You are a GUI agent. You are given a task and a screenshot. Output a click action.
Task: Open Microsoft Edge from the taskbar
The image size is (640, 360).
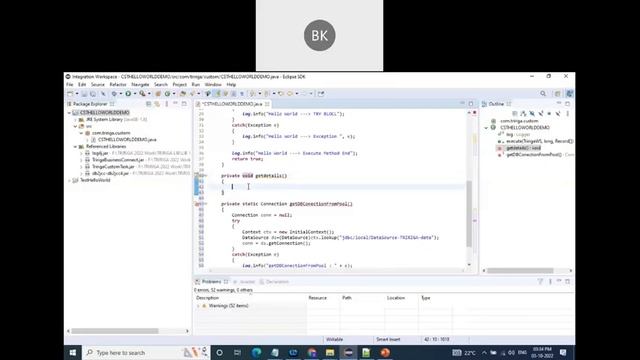pos(256,353)
